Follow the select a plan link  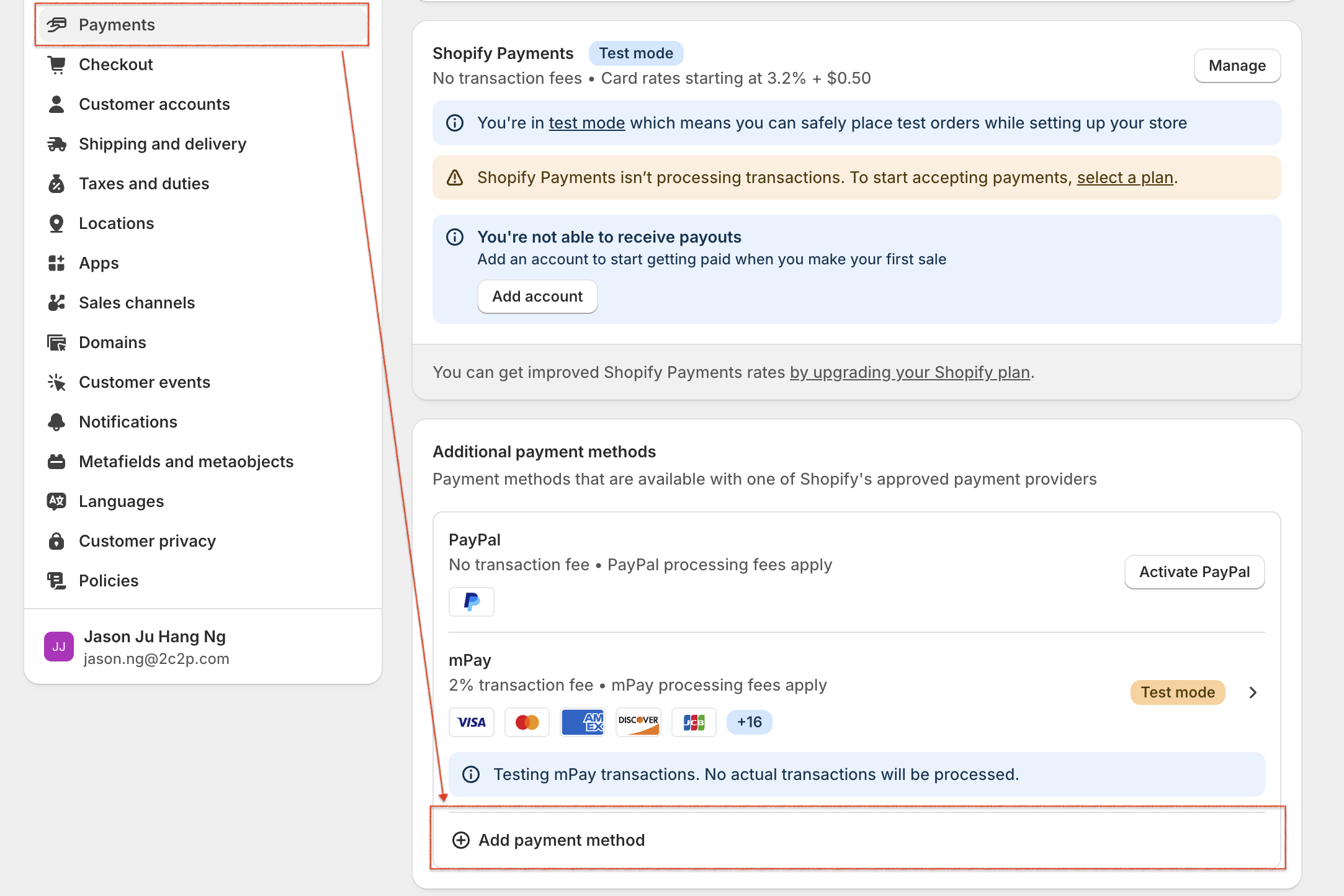[1125, 177]
